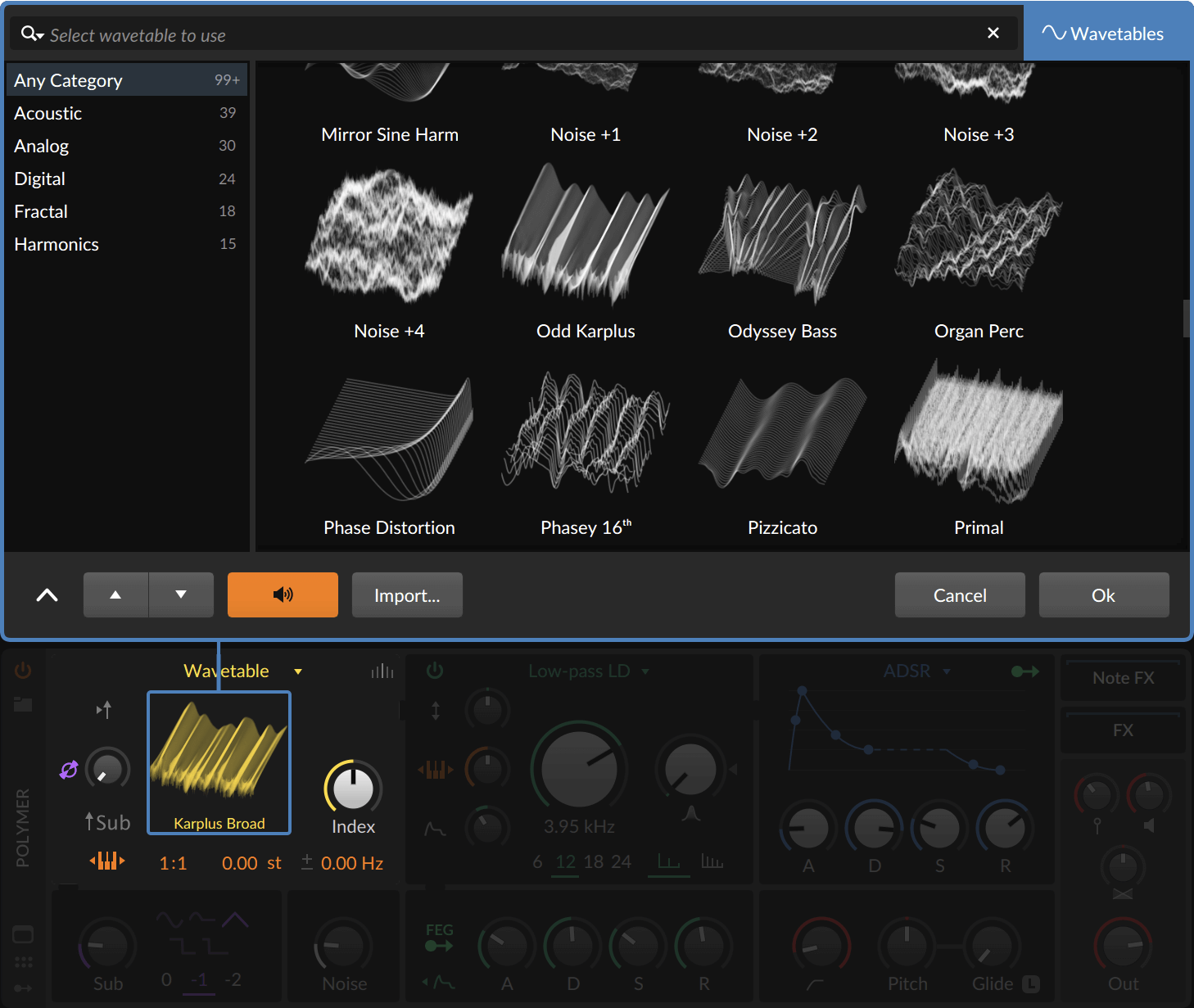Click the filter envelope shape icon
The height and width of the screenshot is (1008, 1194).
click(435, 829)
